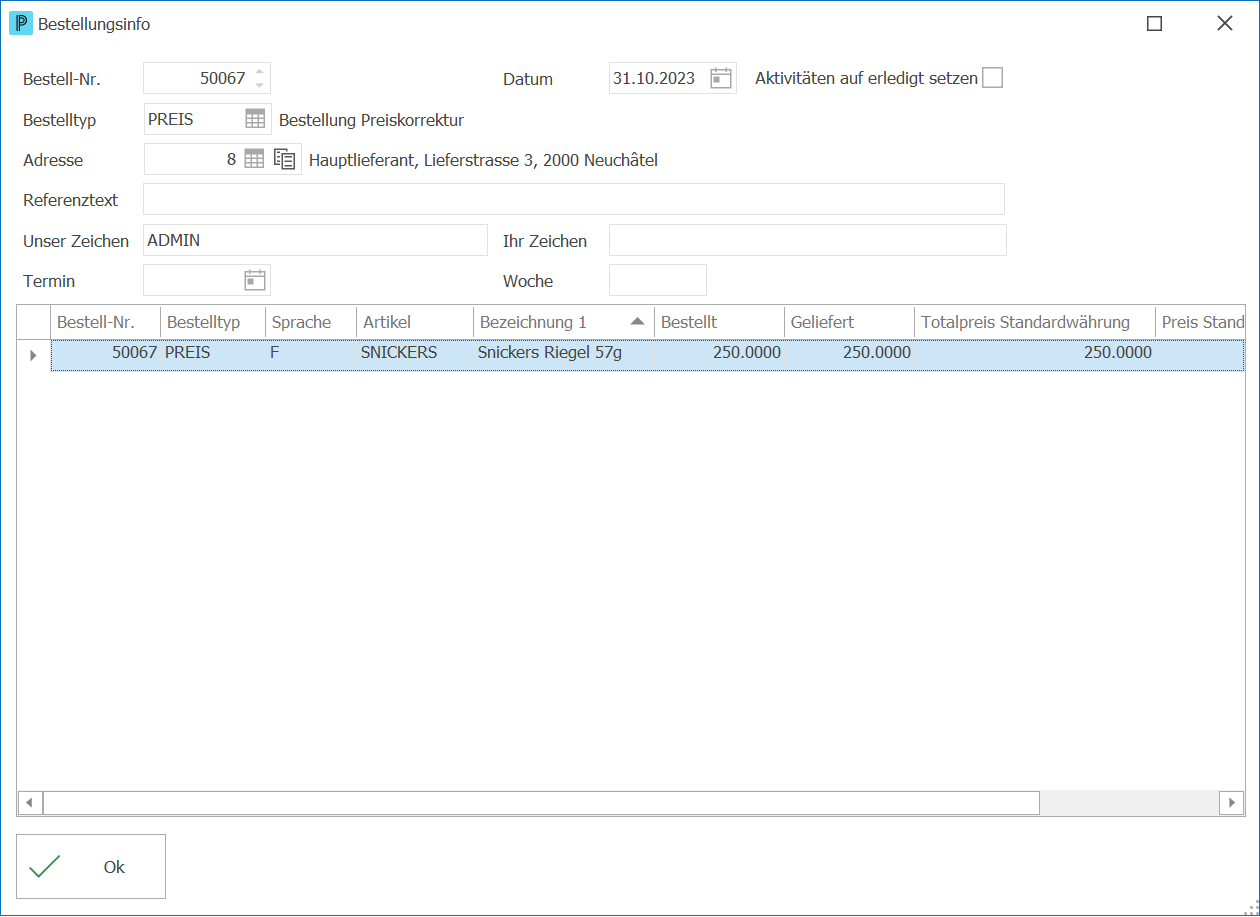The image size is (1260, 917).
Task: Open the Termin calendar picker icon
Action: 256,280
